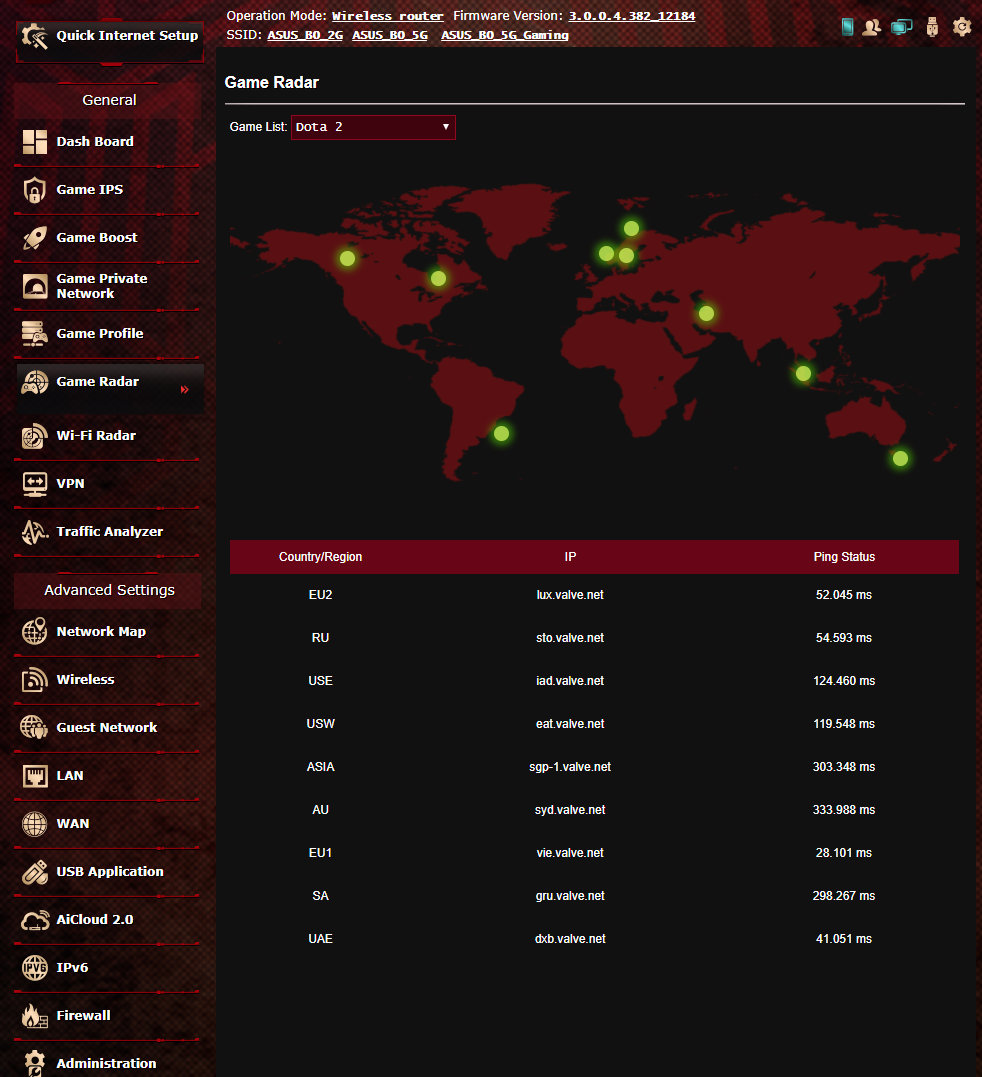982x1077 pixels.
Task: Click the Ping Status column header
Action: click(844, 557)
